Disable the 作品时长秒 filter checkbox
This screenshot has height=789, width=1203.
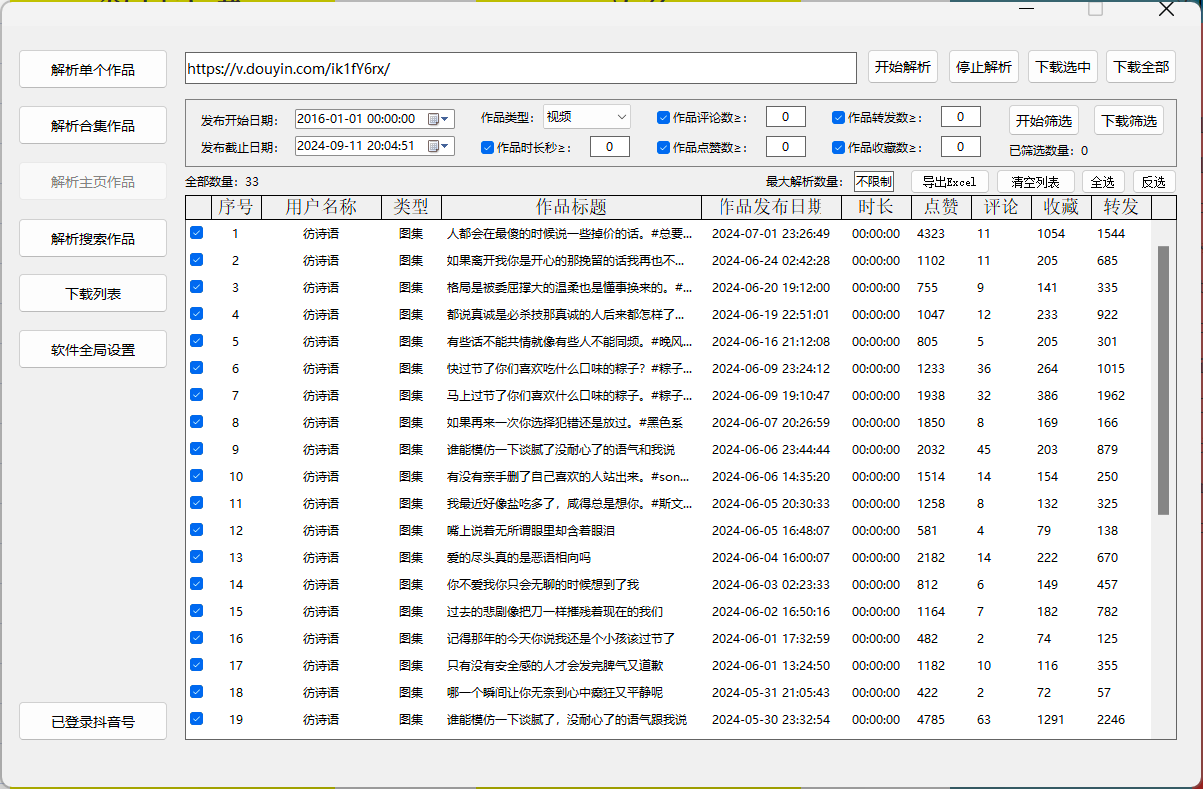point(487,147)
